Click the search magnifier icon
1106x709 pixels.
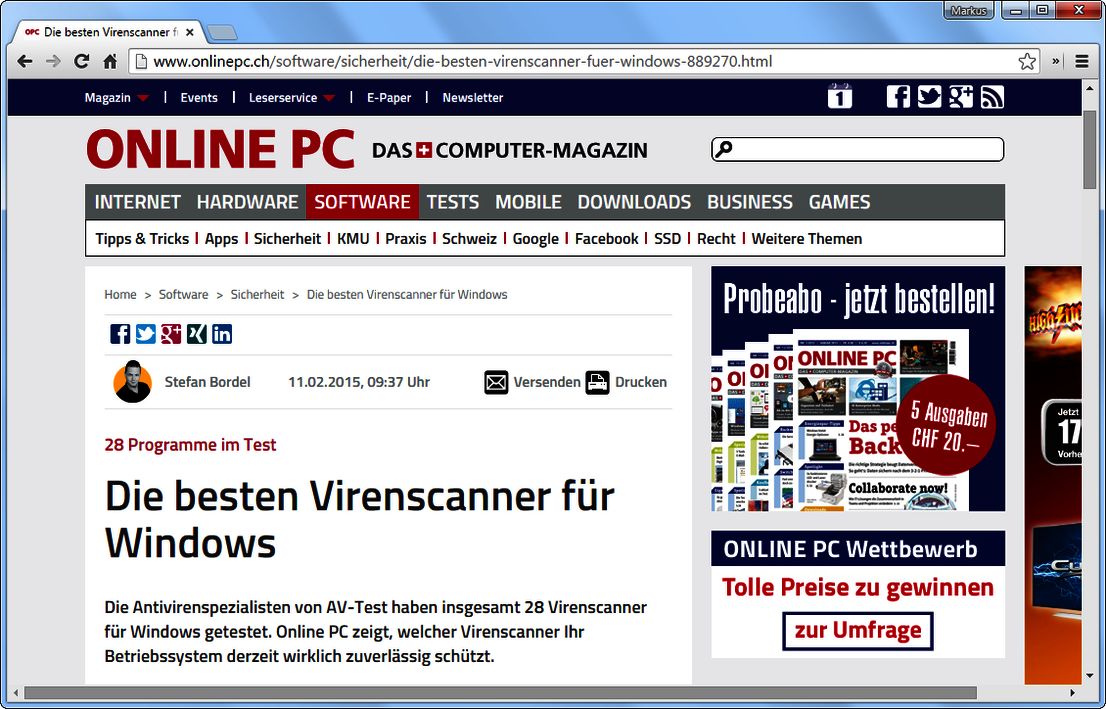(724, 149)
